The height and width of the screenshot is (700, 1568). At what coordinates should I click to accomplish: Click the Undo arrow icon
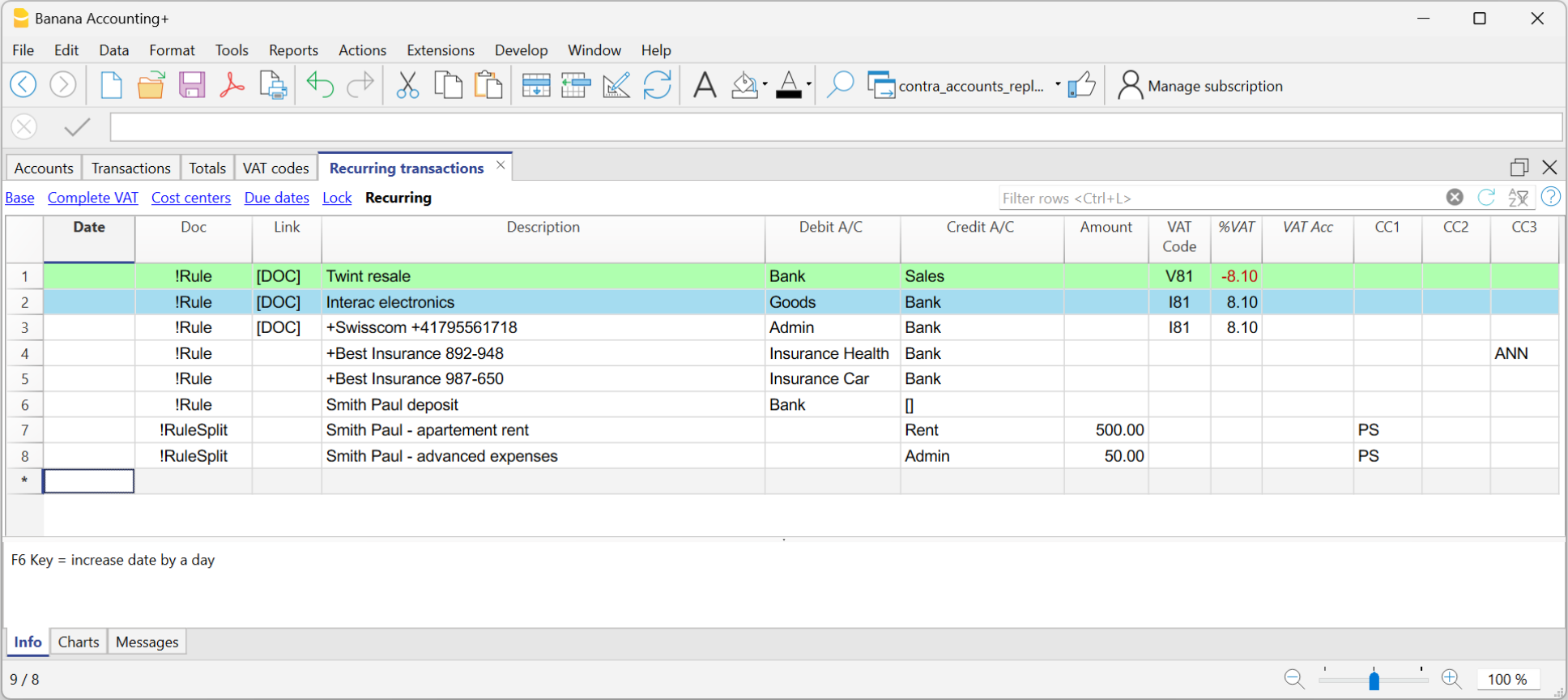point(320,85)
